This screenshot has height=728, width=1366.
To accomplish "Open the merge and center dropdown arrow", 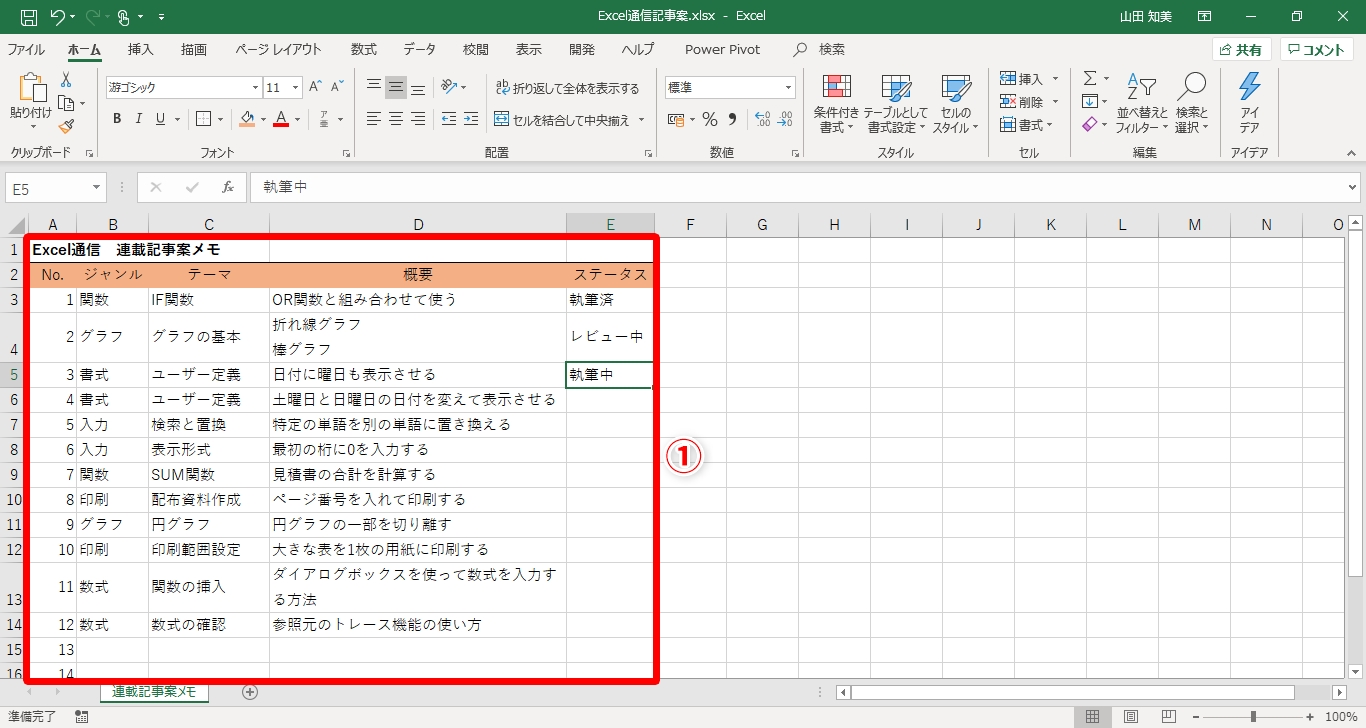I will tap(641, 120).
